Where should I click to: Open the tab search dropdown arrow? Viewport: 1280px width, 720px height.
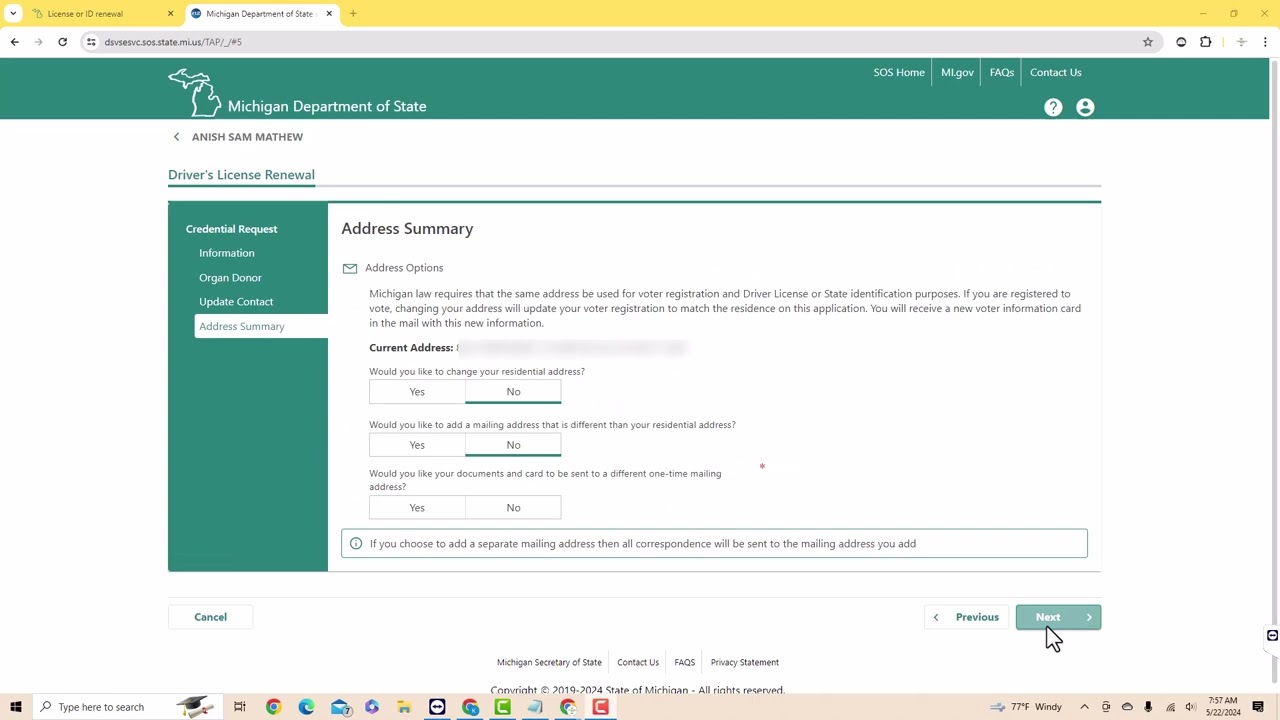(x=13, y=14)
